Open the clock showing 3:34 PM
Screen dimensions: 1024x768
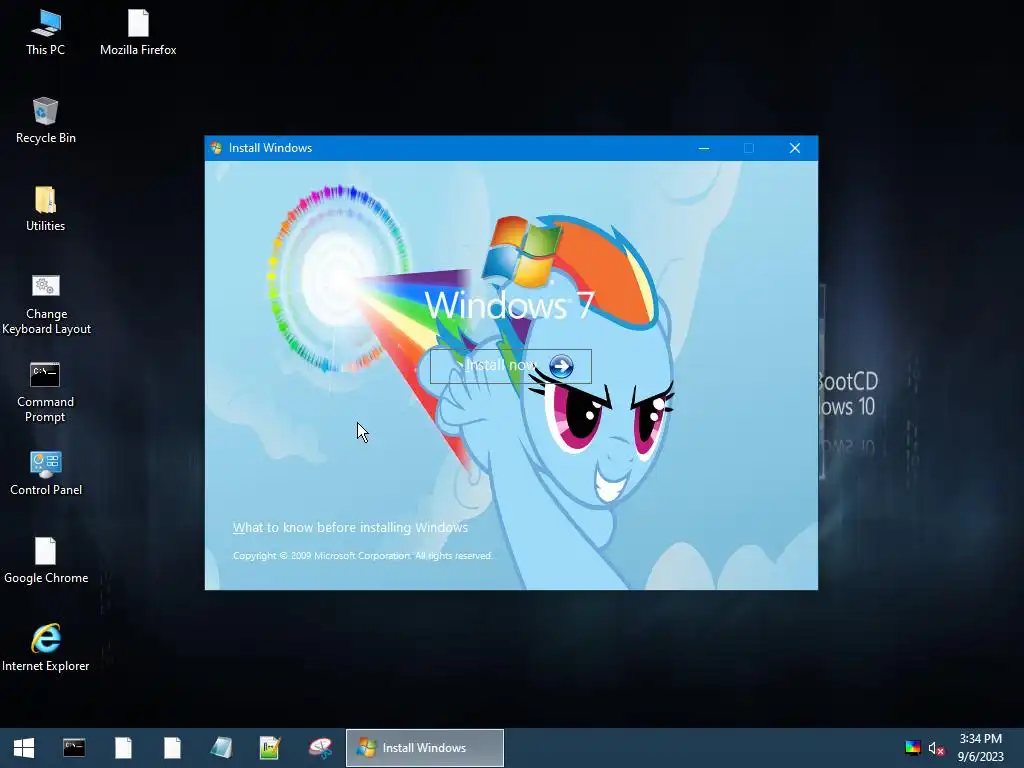[x=980, y=748]
